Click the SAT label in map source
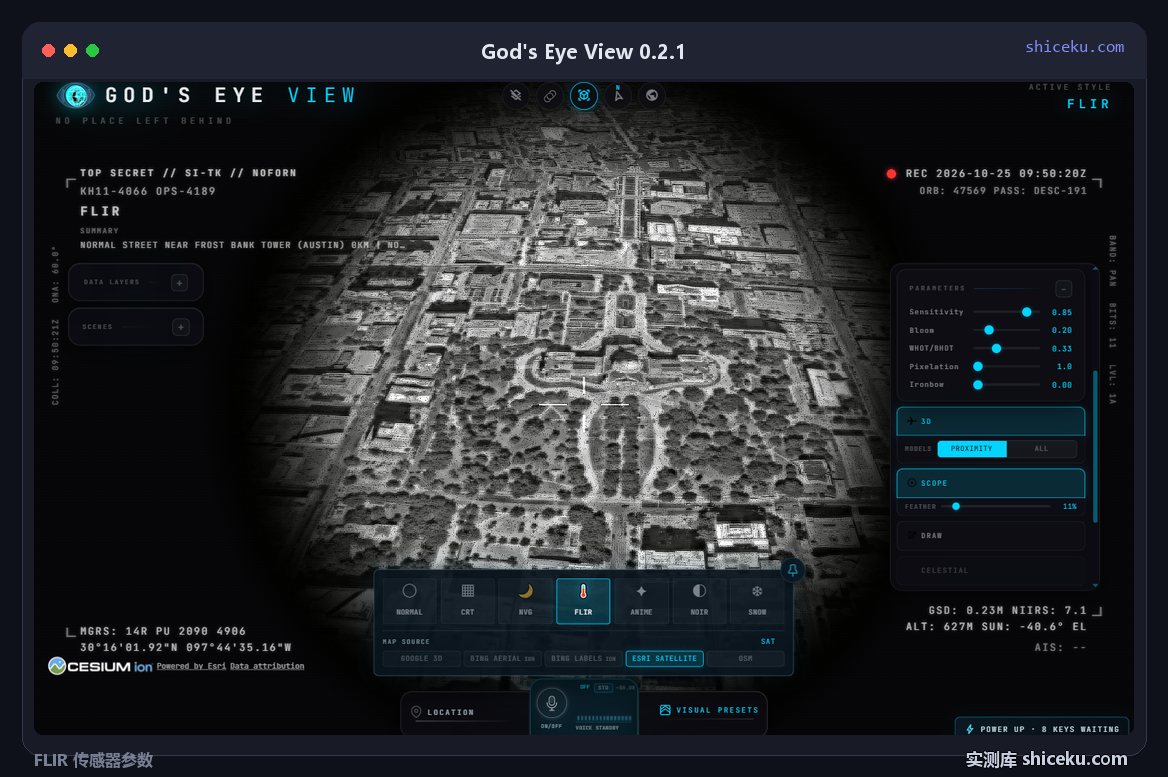The image size is (1168, 777). pyautogui.click(x=768, y=641)
